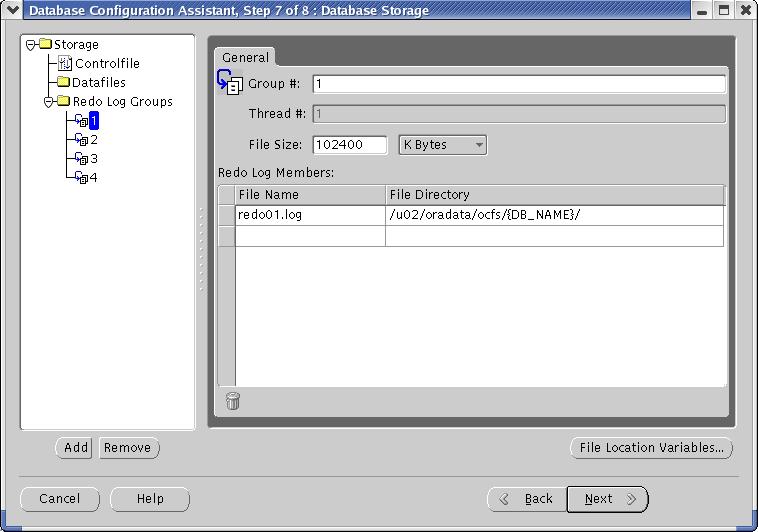Click the File Size input field
The image size is (758, 532).
pos(349,145)
